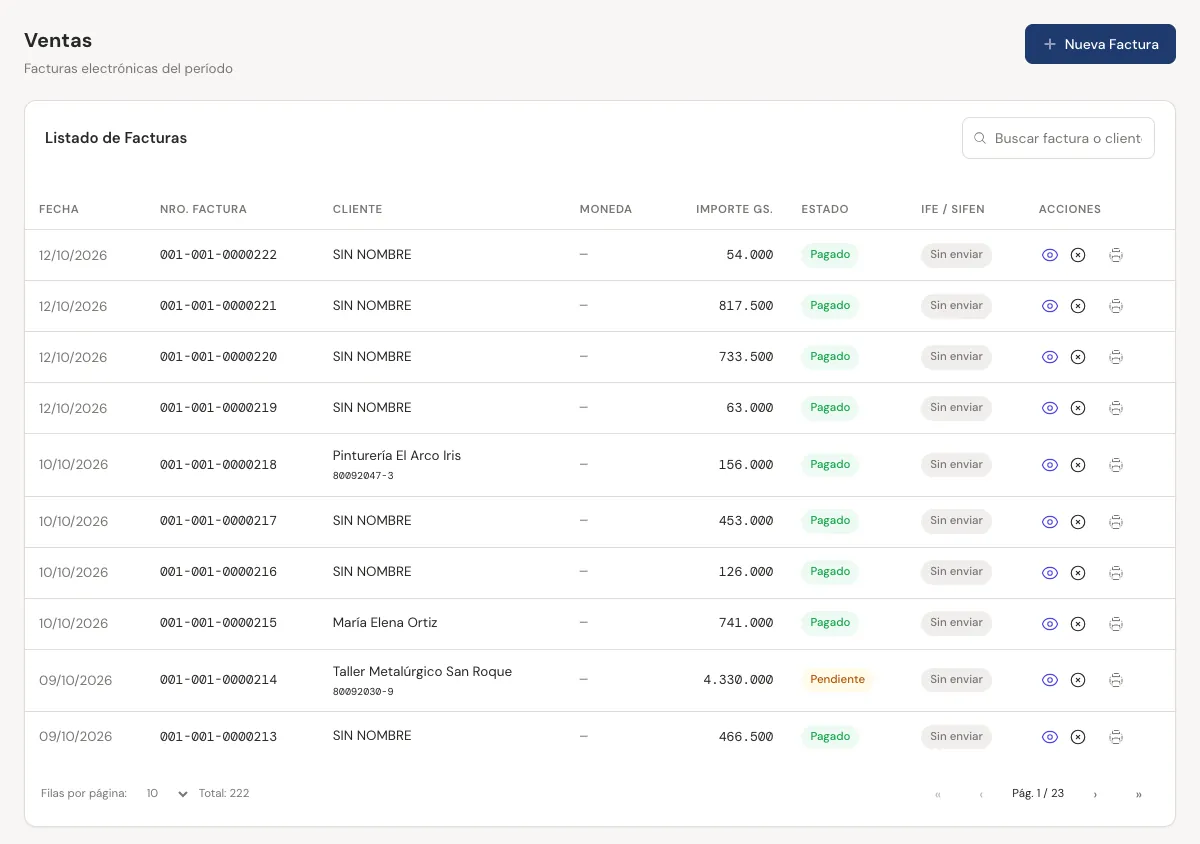
Task: Select client name María Elena Ortiz
Action: (385, 622)
